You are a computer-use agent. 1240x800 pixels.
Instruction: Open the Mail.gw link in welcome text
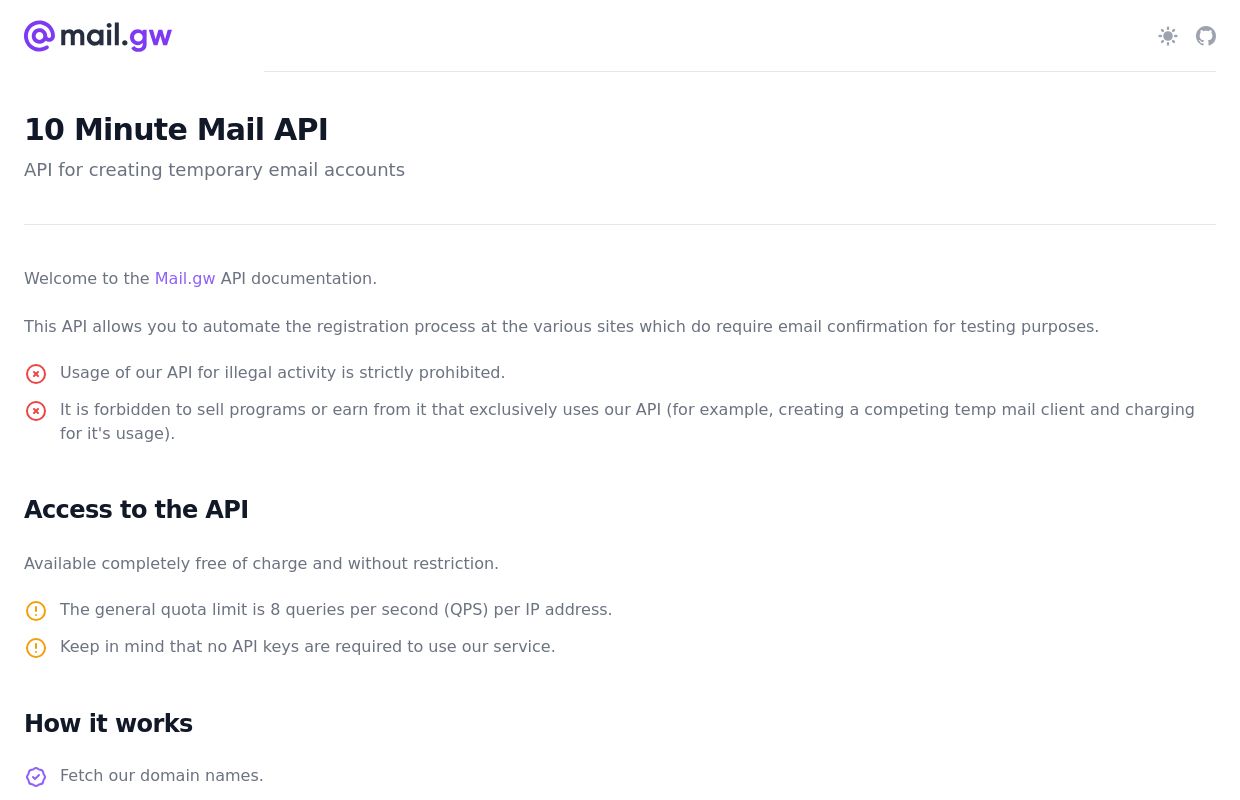185,279
